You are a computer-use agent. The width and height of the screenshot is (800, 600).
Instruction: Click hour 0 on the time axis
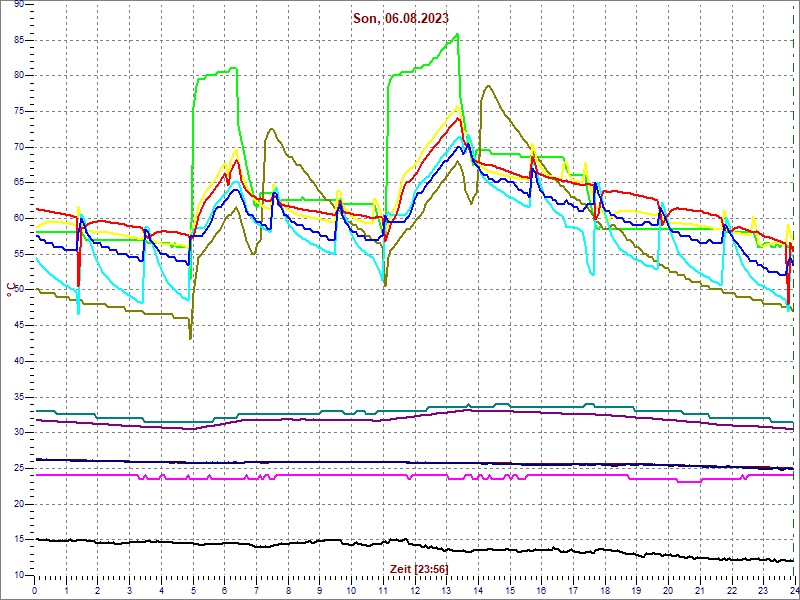click(35, 590)
